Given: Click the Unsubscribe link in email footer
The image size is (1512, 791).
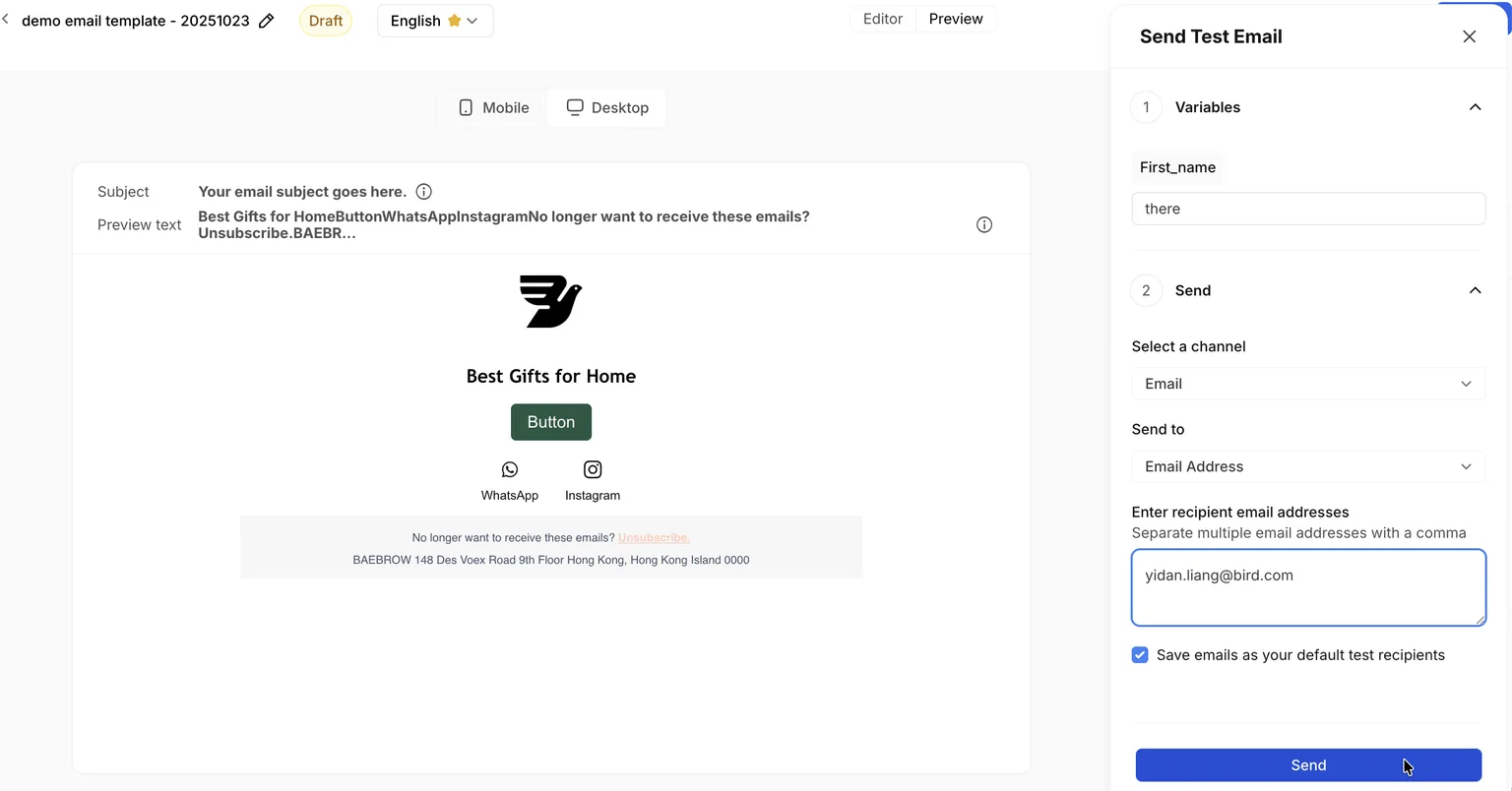Looking at the screenshot, I should [654, 538].
